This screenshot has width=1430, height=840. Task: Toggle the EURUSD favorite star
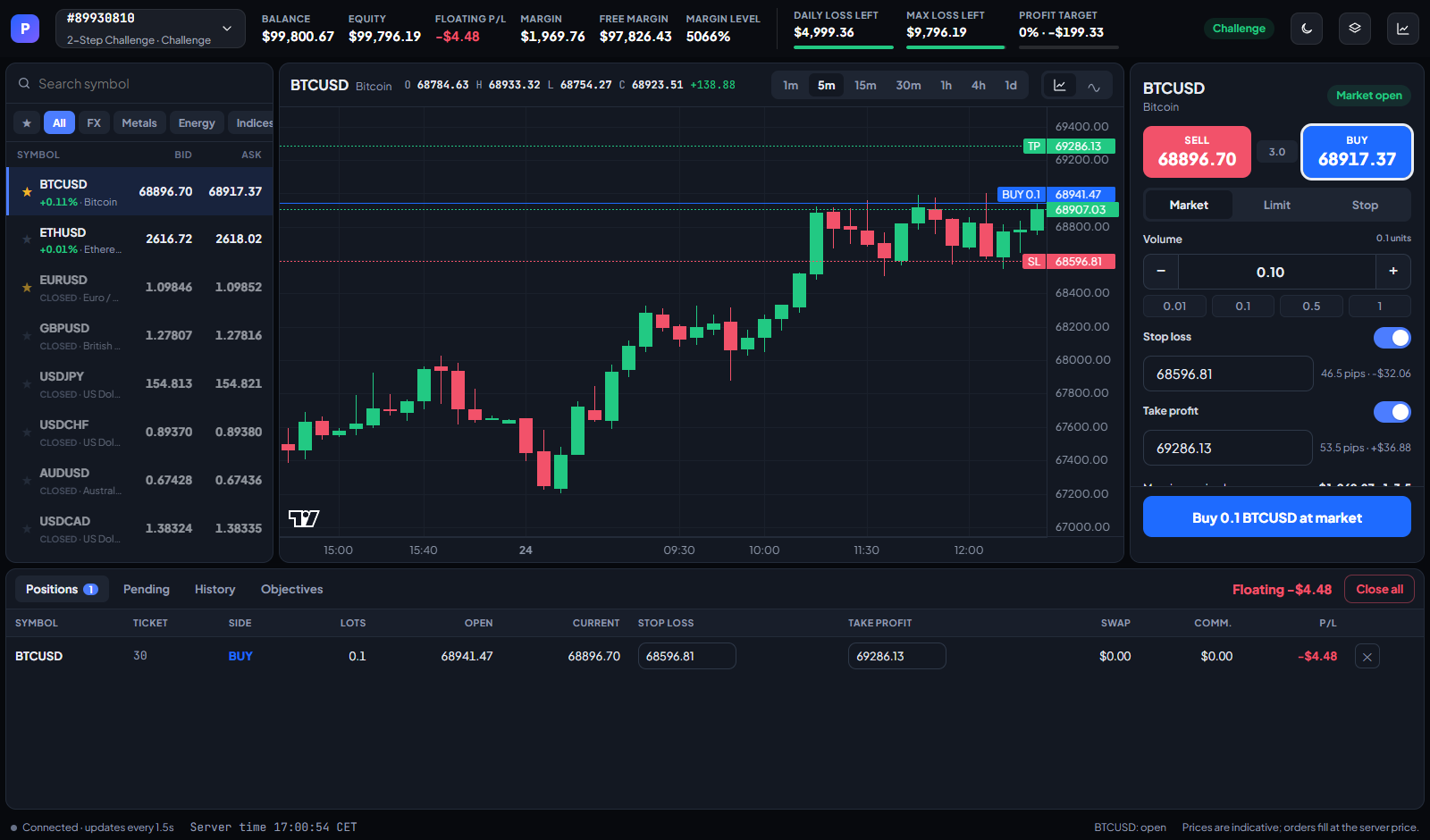[27, 288]
